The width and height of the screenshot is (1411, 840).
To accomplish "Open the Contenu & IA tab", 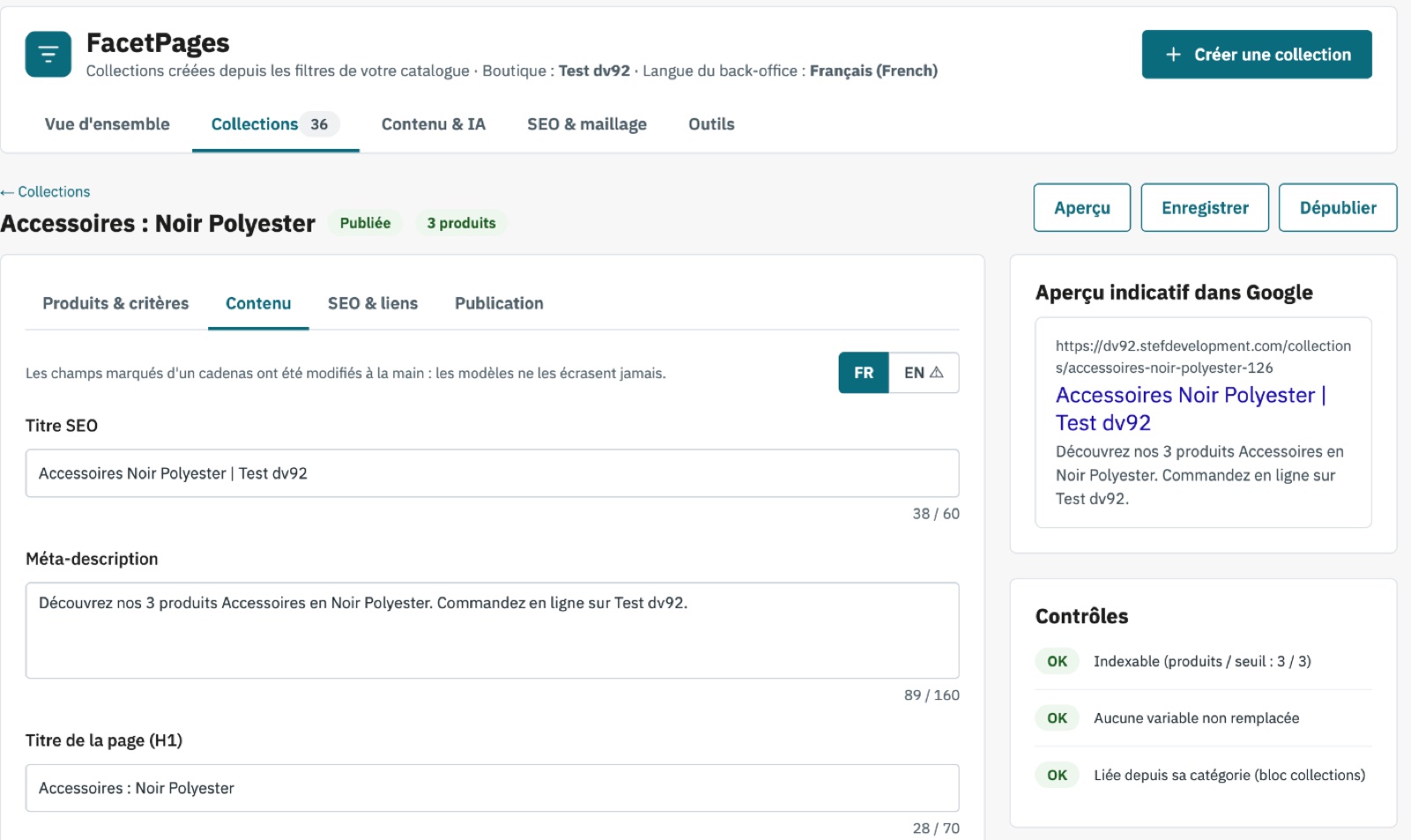I will [x=433, y=124].
